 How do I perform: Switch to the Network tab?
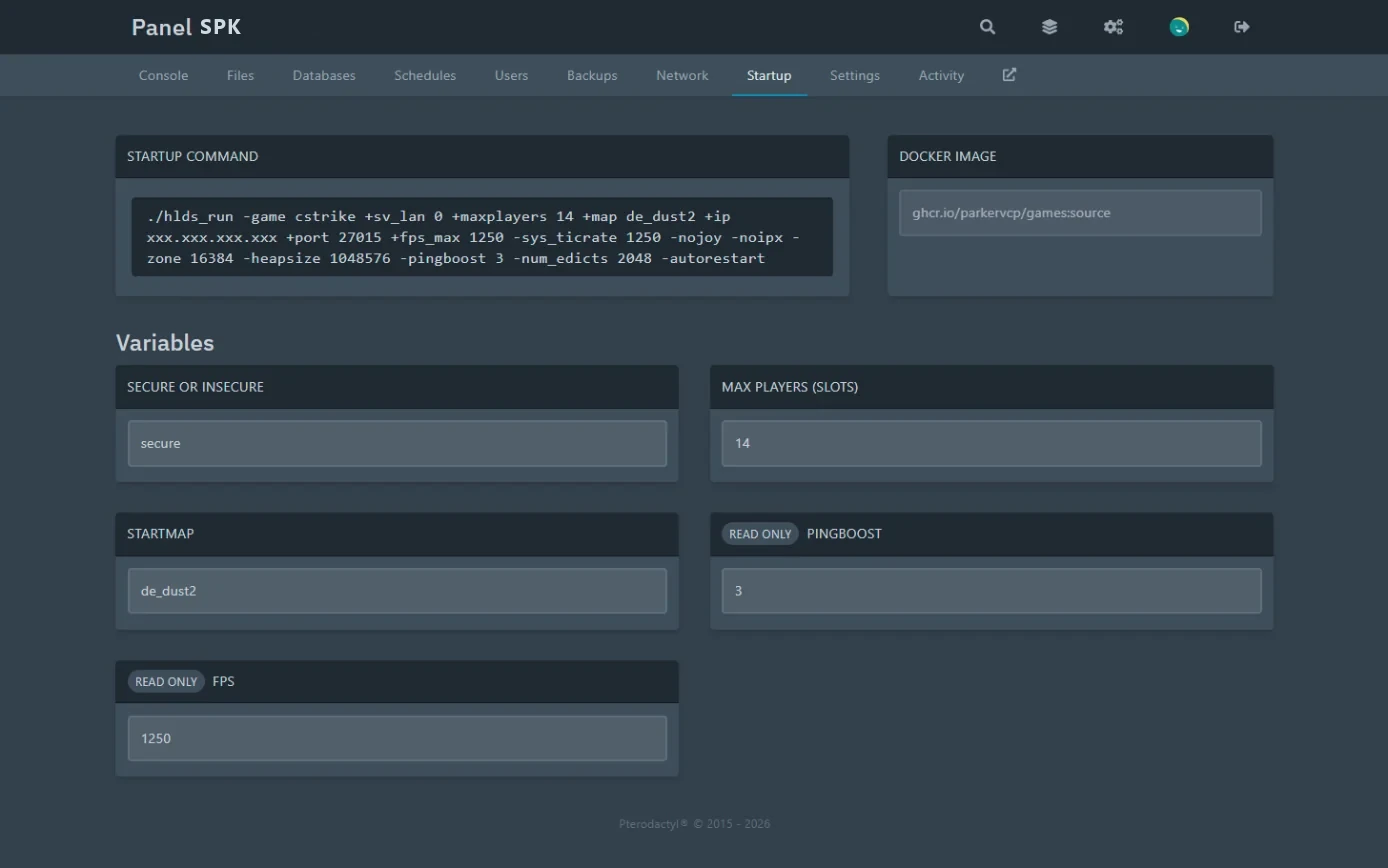(682, 75)
